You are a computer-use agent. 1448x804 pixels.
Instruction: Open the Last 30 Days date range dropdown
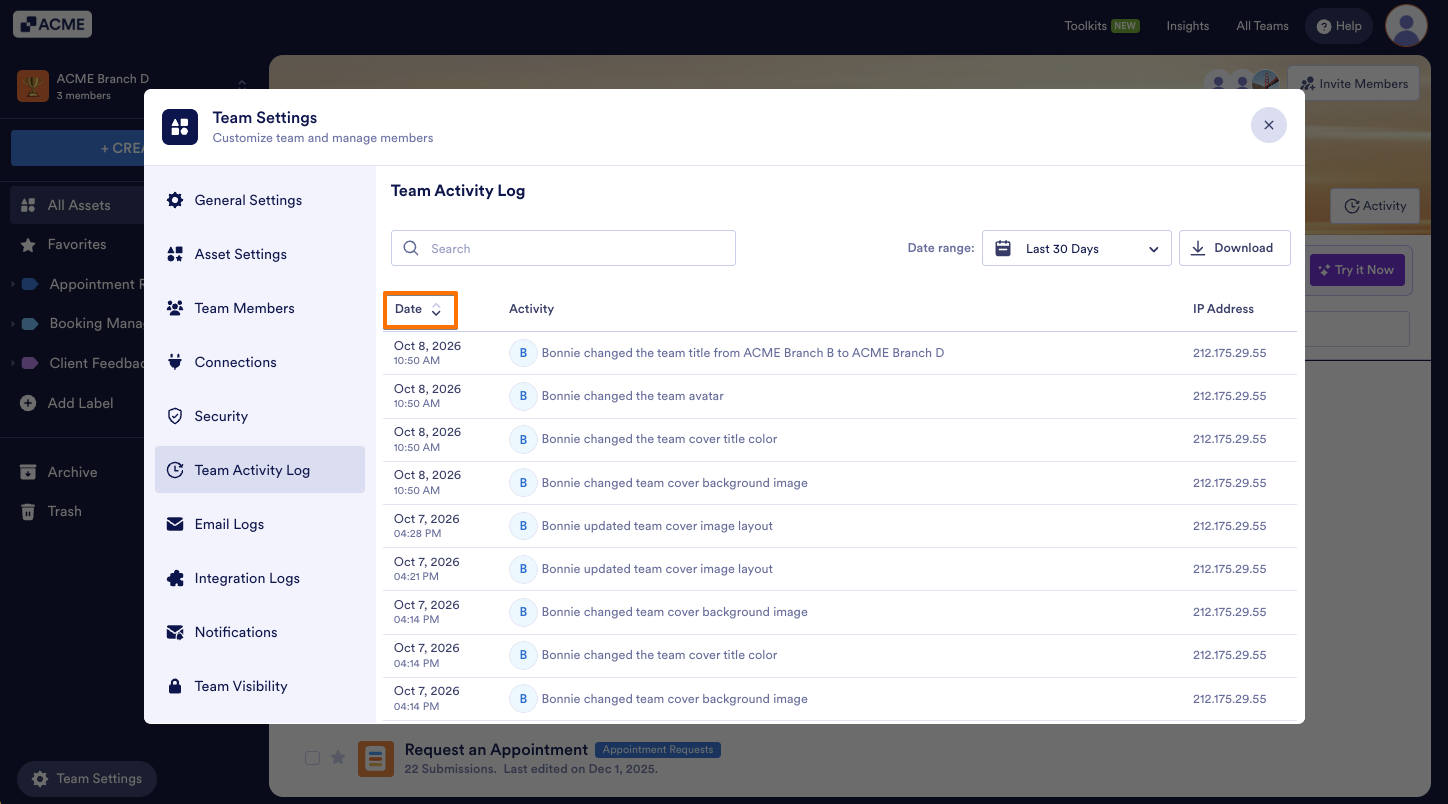click(1076, 248)
